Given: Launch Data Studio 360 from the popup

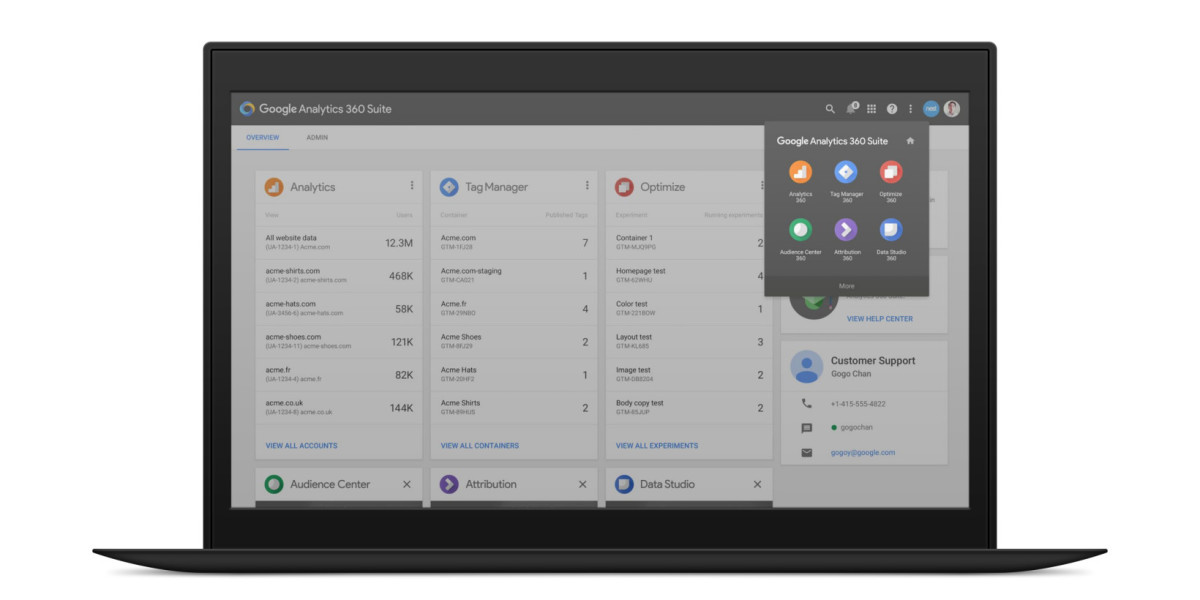Looking at the screenshot, I should [x=890, y=231].
